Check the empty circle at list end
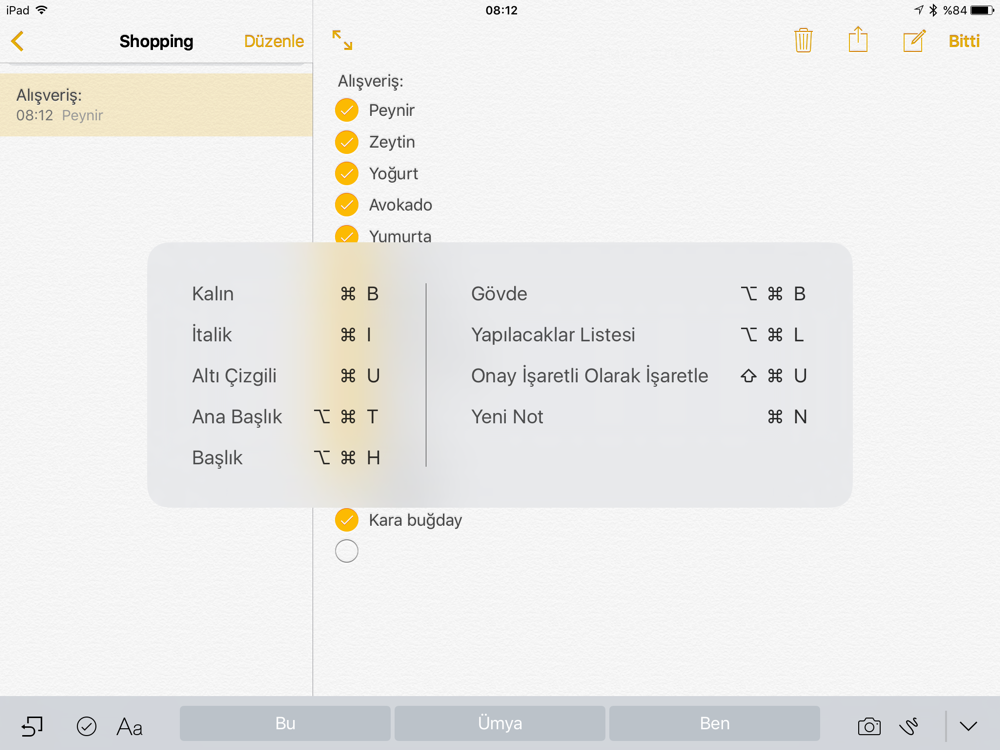The width and height of the screenshot is (1000, 750). 346,551
